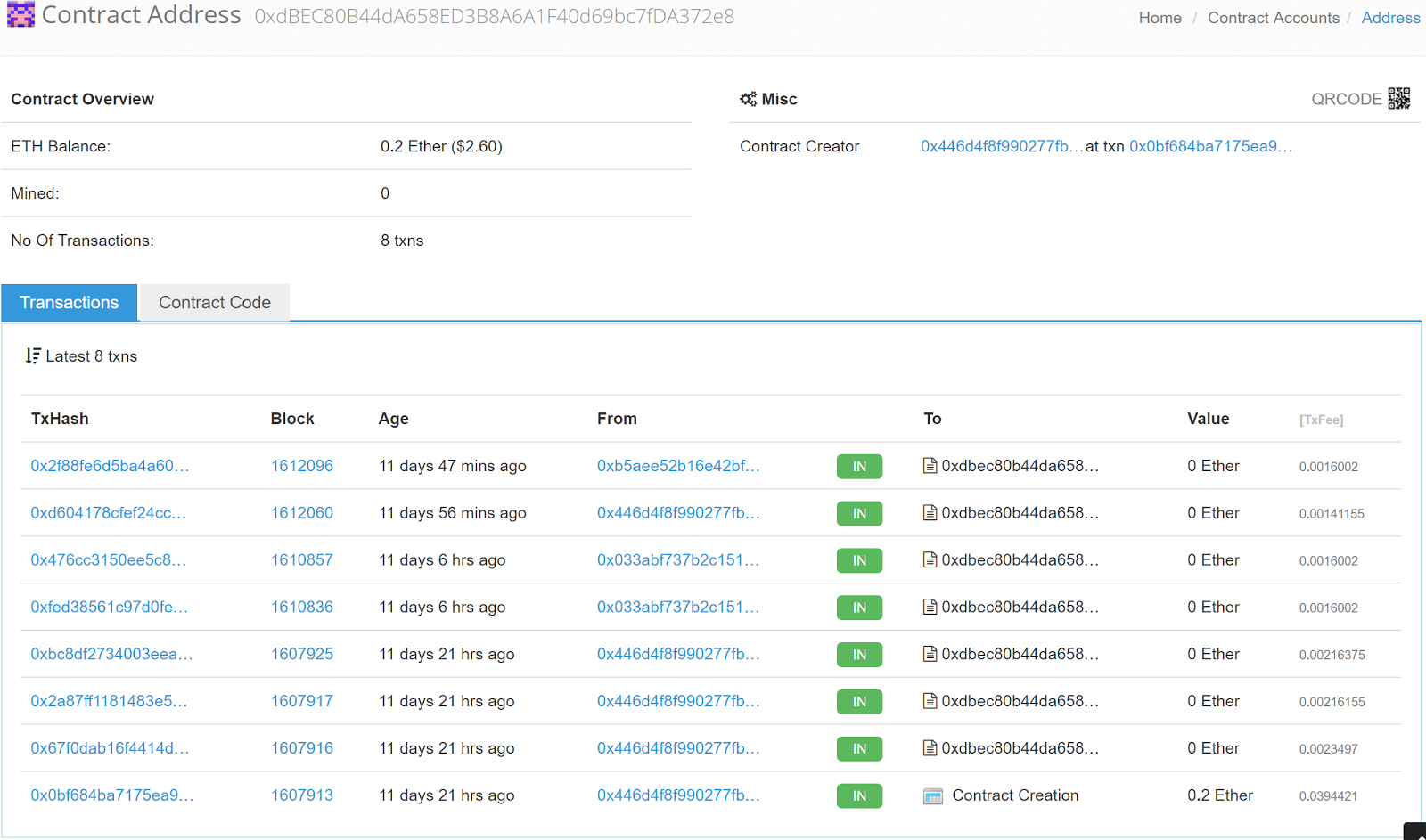Click contract document icon in block 1607916 row
The height and width of the screenshot is (840, 1426).
(930, 748)
